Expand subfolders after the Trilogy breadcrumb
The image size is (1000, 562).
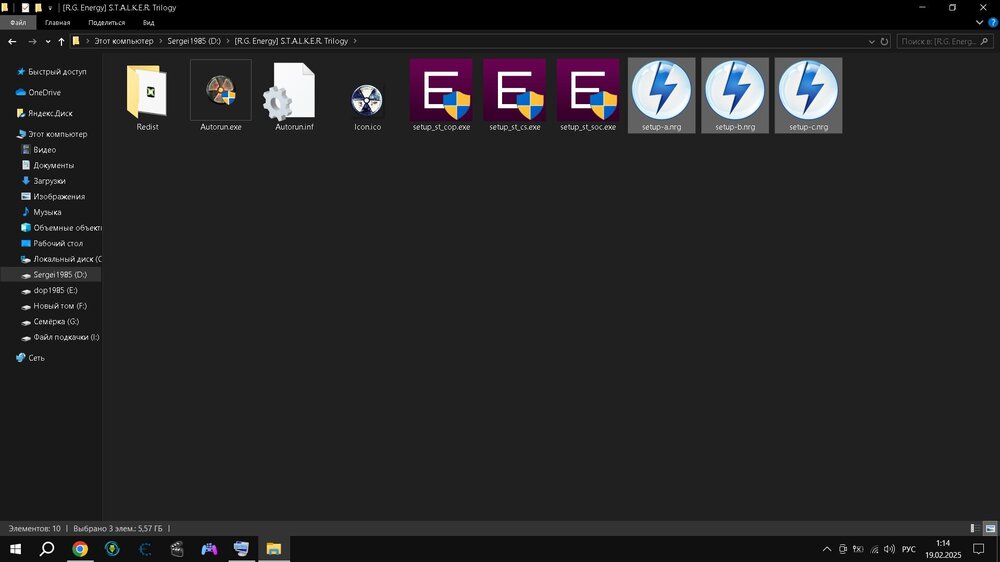355,41
